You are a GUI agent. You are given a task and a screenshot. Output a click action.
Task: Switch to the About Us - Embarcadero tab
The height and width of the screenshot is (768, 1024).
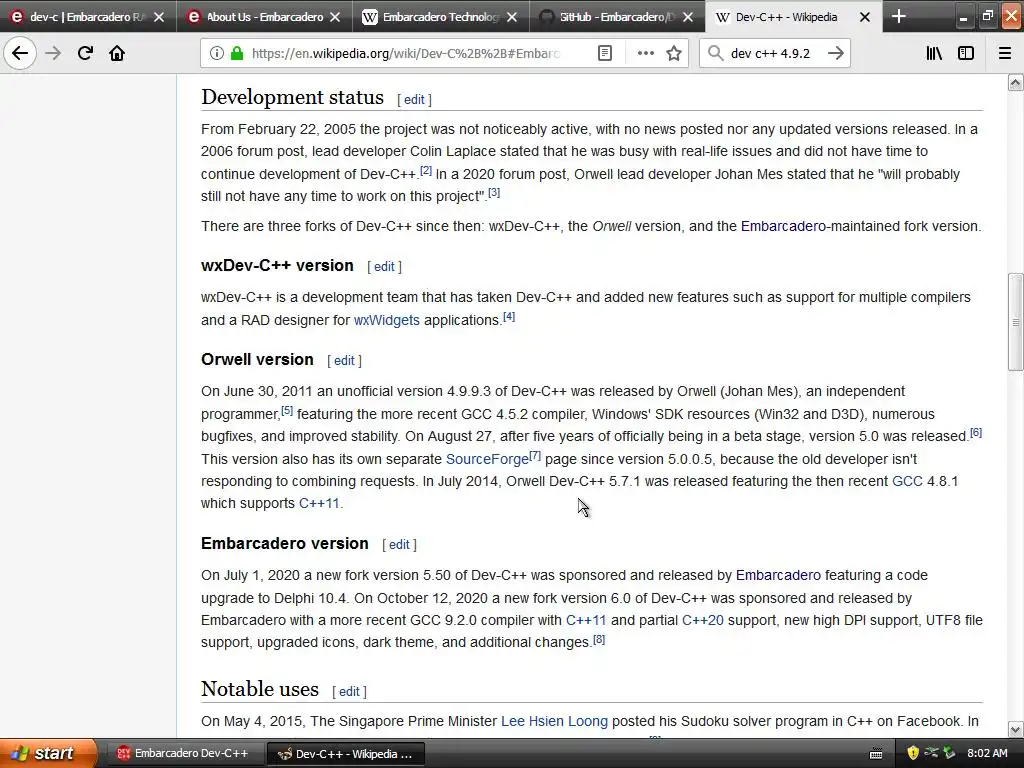264,17
